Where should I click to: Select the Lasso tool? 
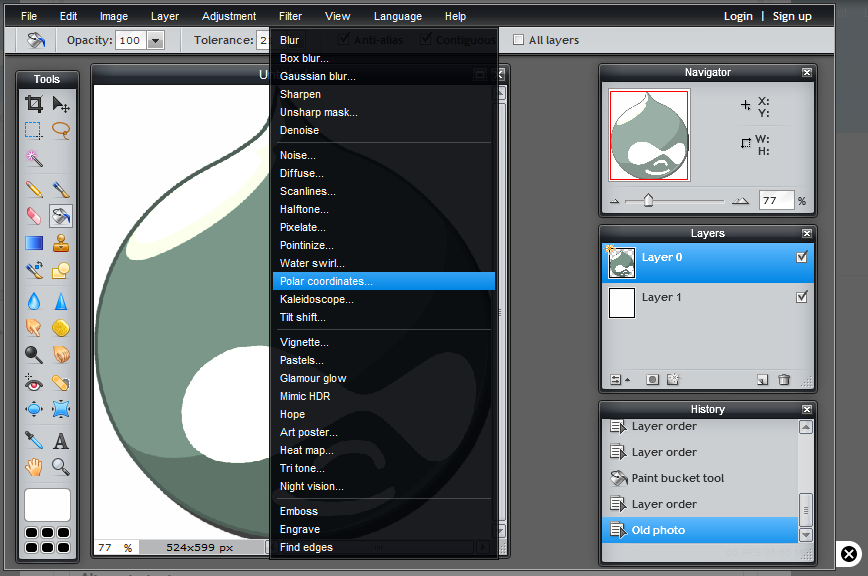pyautogui.click(x=61, y=131)
